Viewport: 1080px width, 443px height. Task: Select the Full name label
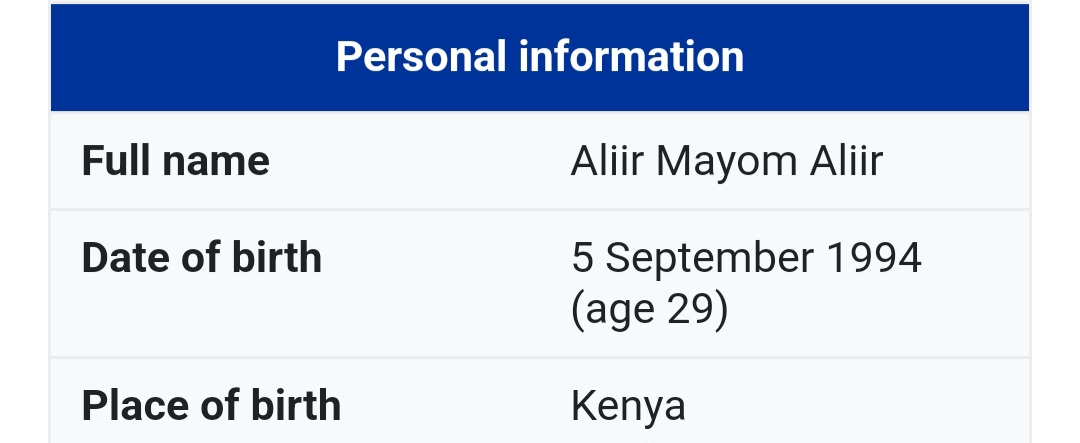176,161
